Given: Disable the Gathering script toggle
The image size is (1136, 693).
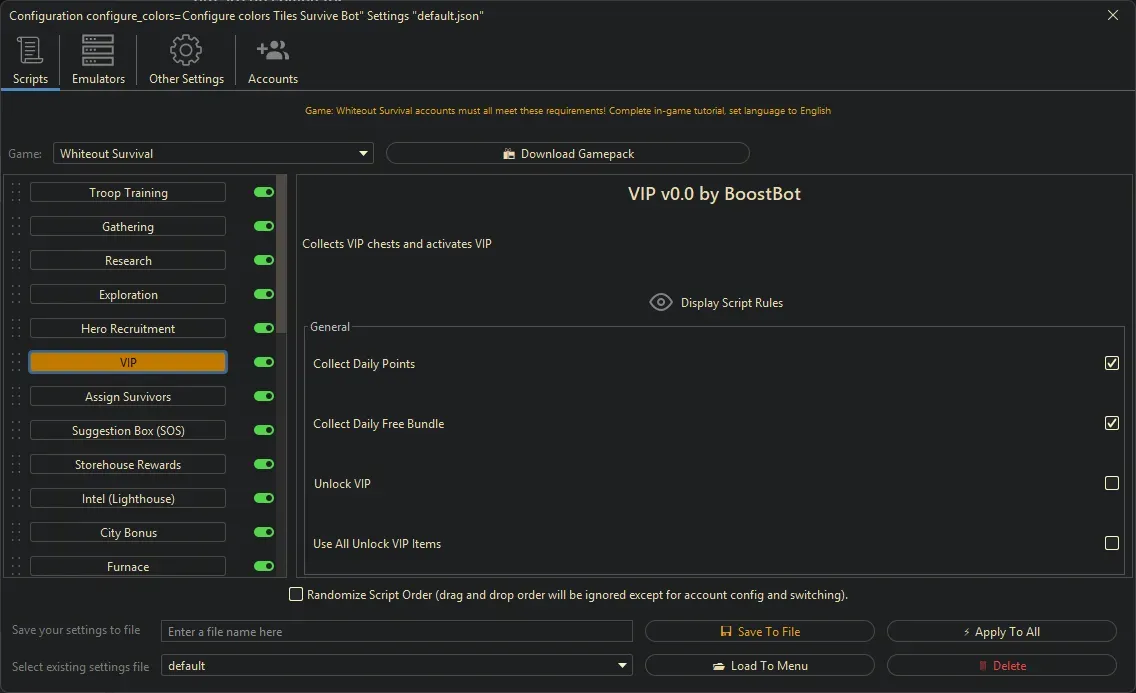Looking at the screenshot, I should click(264, 227).
